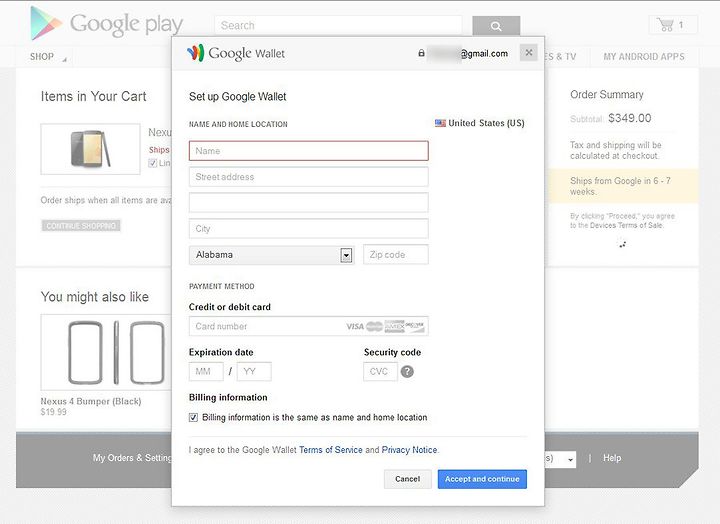Screen dimensions: 720x524
Task: Click the second address line field
Action: [309, 203]
